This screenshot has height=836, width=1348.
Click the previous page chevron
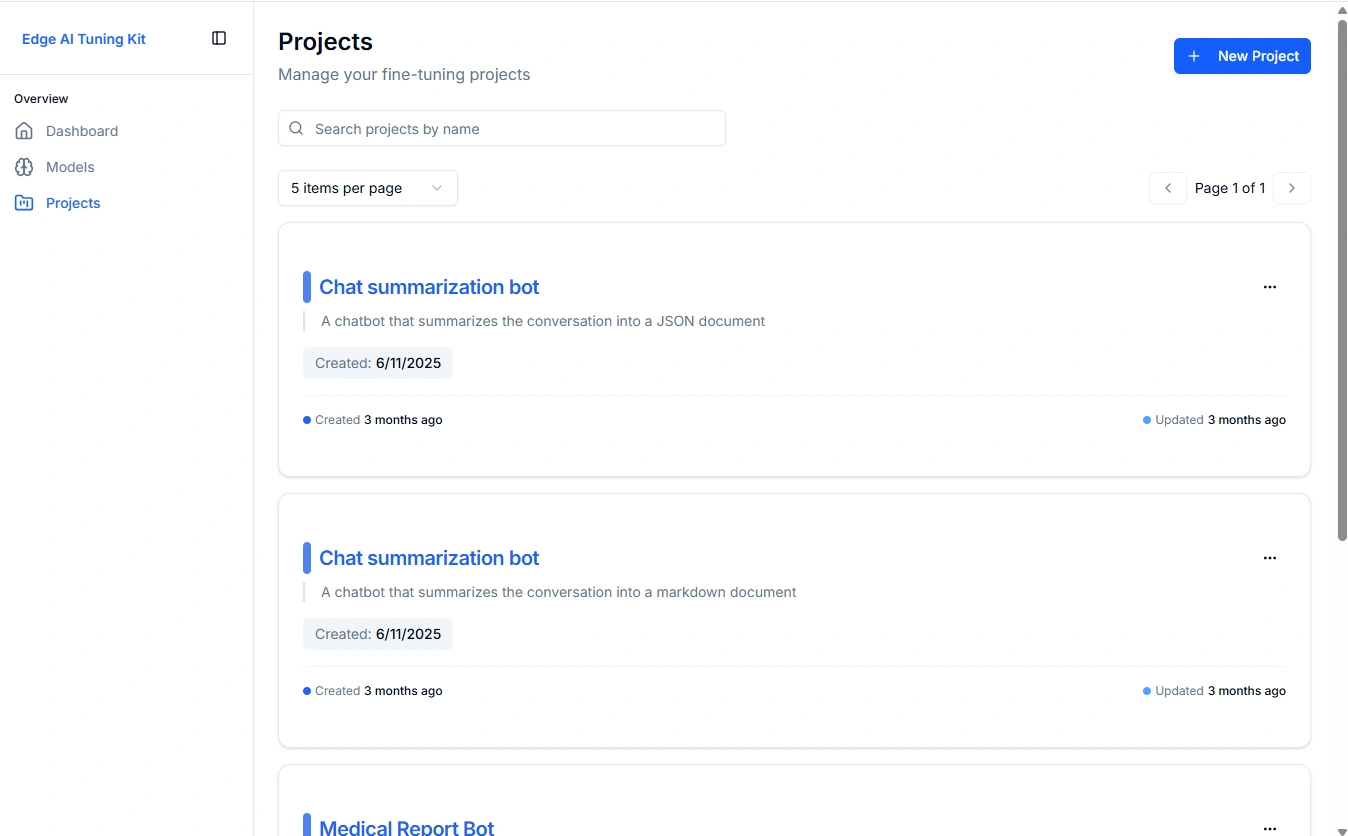1167,188
